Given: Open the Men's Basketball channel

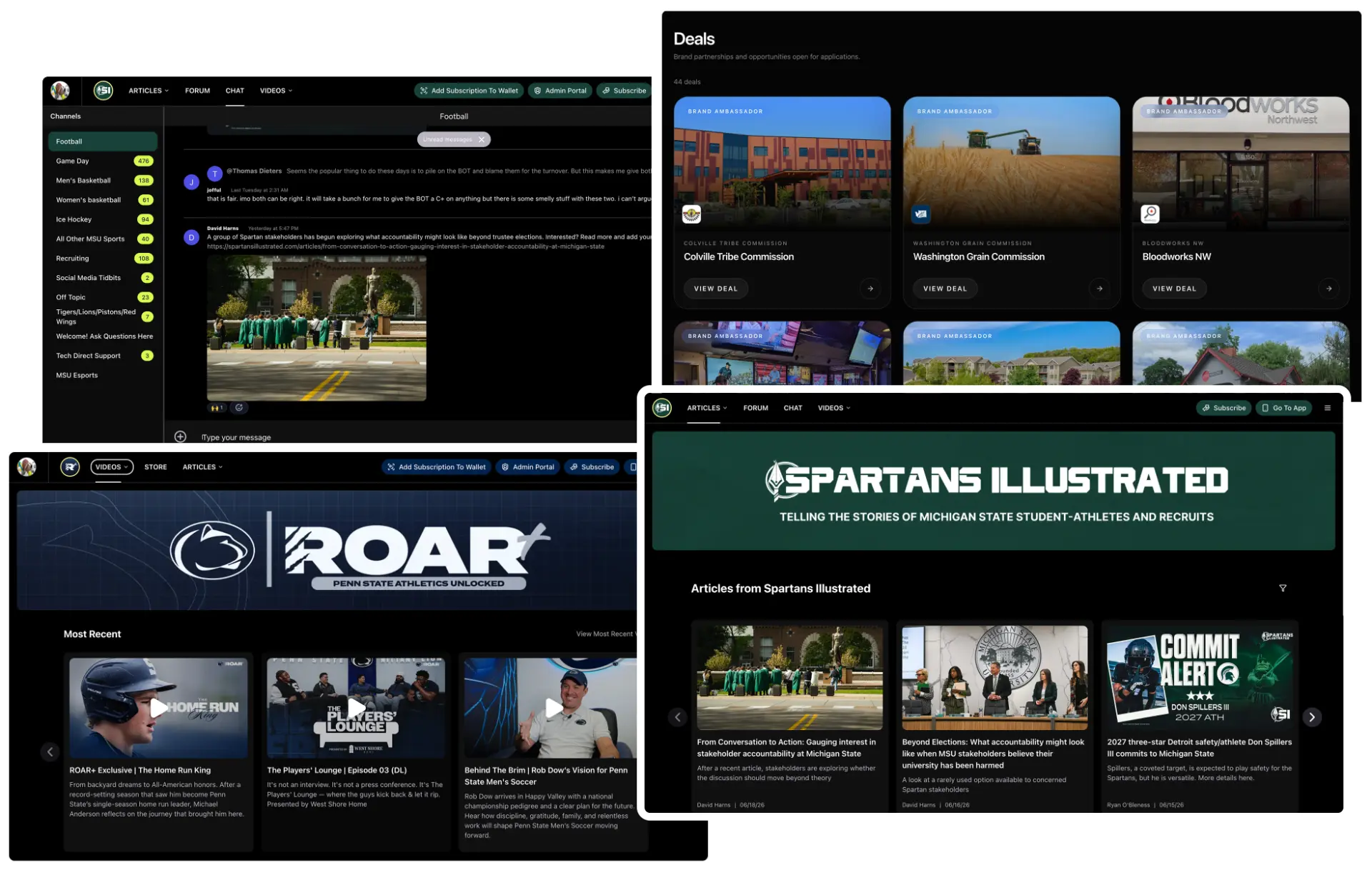Looking at the screenshot, I should pyautogui.click(x=103, y=181).
